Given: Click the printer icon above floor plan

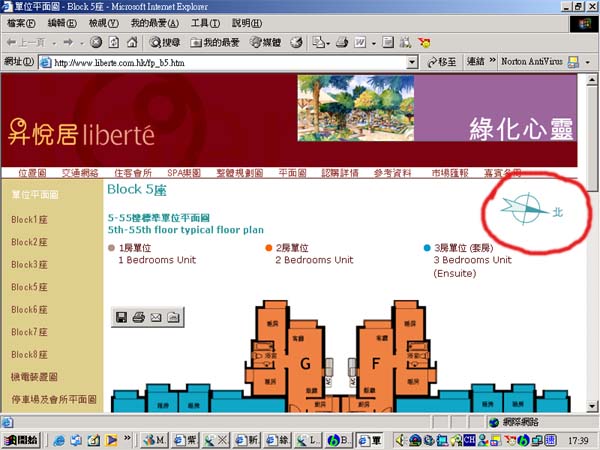Looking at the screenshot, I should click(x=138, y=318).
